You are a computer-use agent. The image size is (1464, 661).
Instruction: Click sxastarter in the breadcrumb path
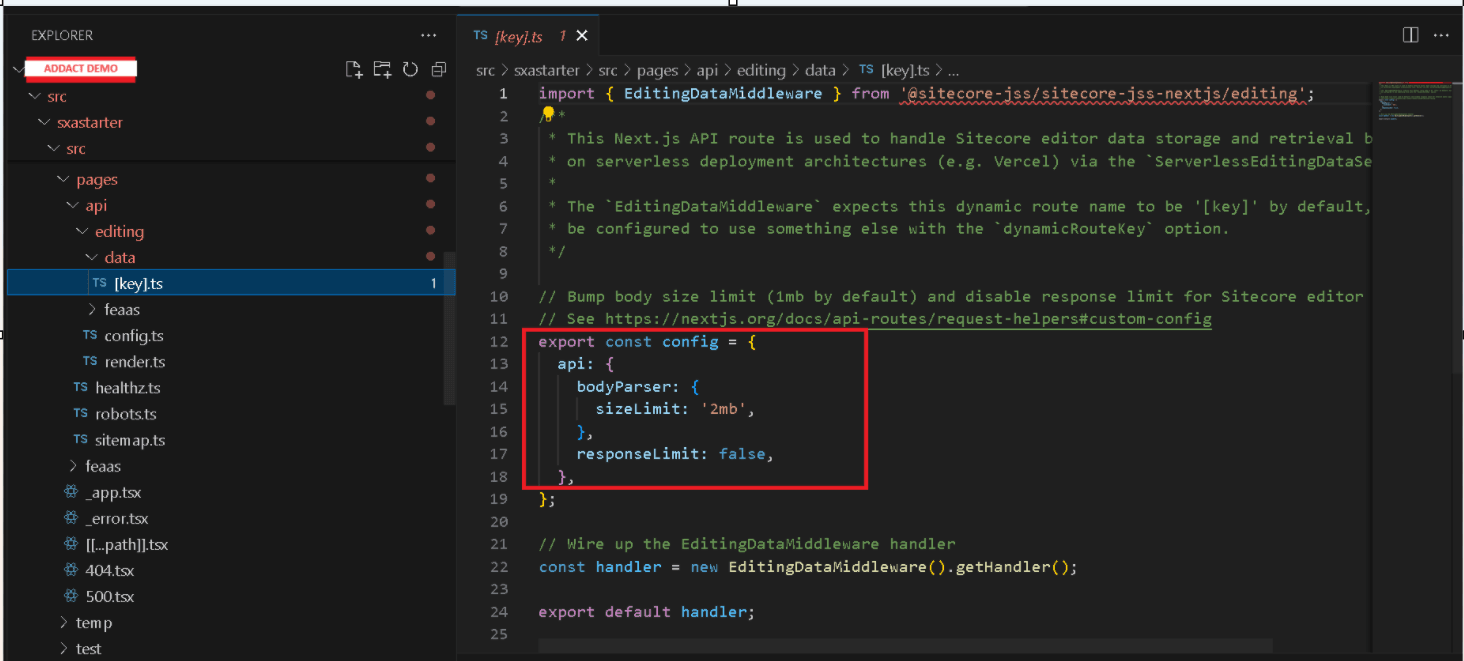point(545,70)
